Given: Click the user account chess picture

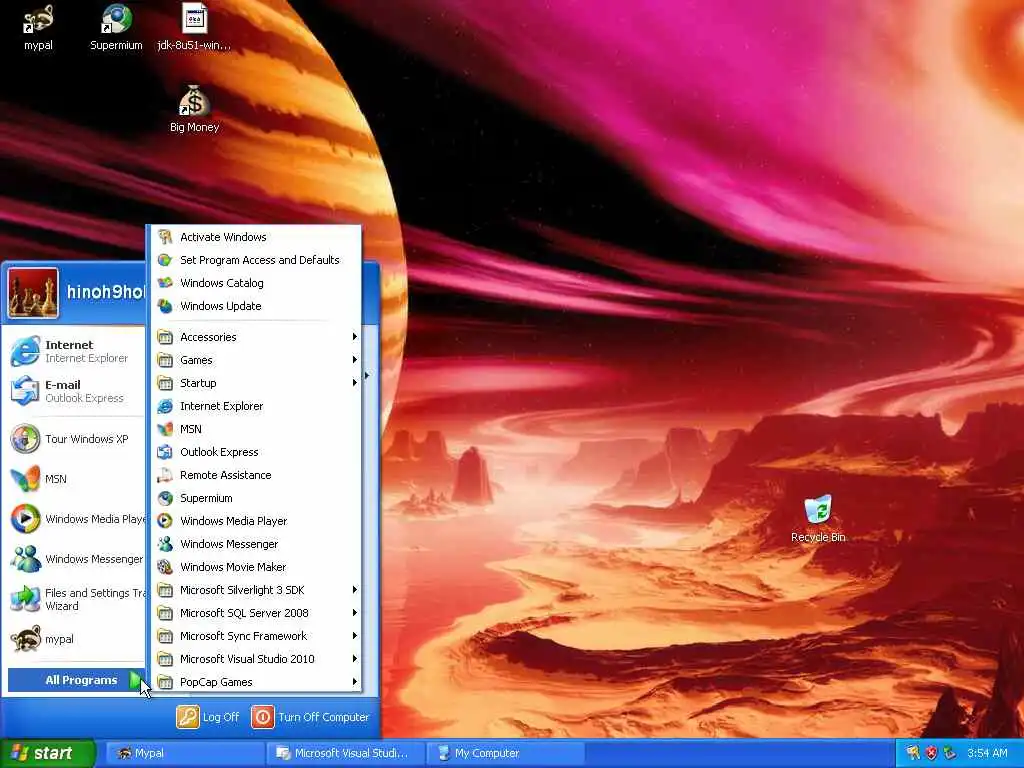Looking at the screenshot, I should tap(33, 293).
